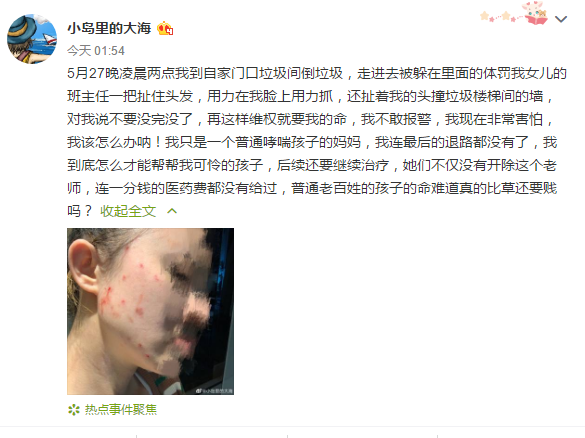
Task: Click the green flower icon beside 热点事件聚焦
Action: pyautogui.click(x=74, y=410)
